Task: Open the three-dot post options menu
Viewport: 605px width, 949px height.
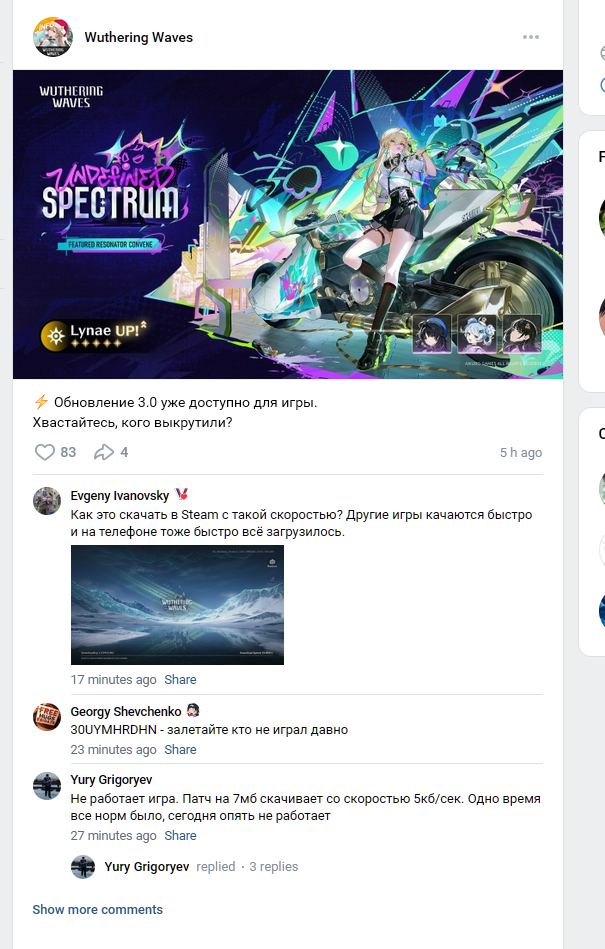Action: tap(531, 37)
